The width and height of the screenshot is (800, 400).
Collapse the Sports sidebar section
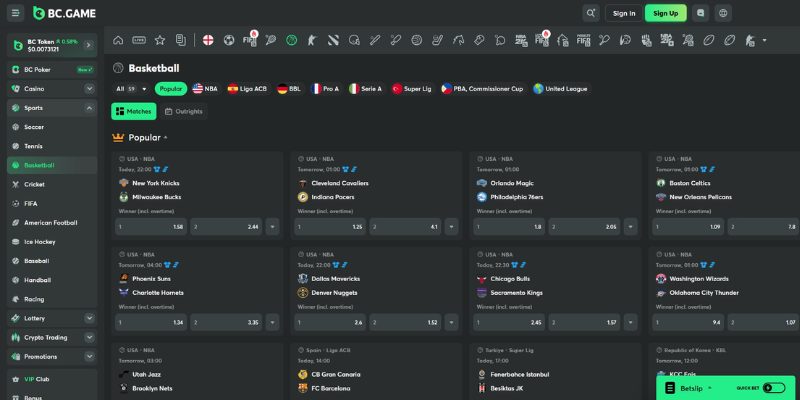pyautogui.click(x=89, y=108)
